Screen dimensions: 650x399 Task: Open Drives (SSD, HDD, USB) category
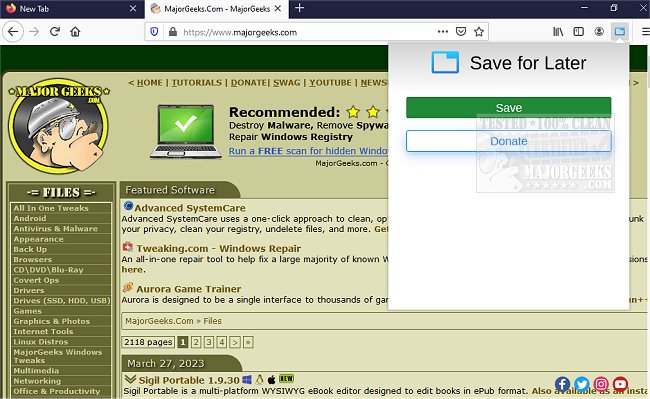click(61, 301)
